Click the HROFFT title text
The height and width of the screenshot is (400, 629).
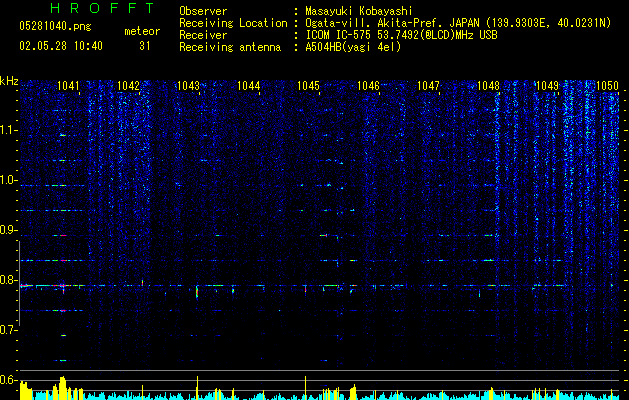(102, 8)
